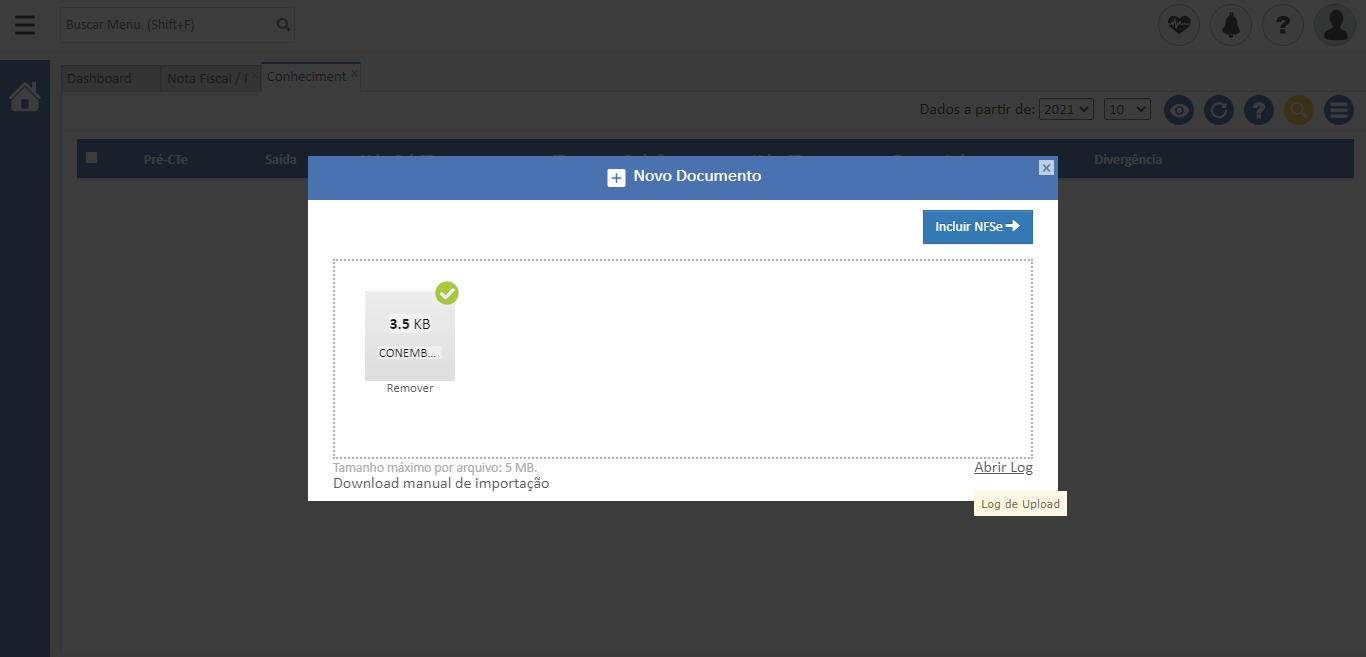
Task: Click the orange search magnifier icon
Action: (x=1298, y=110)
